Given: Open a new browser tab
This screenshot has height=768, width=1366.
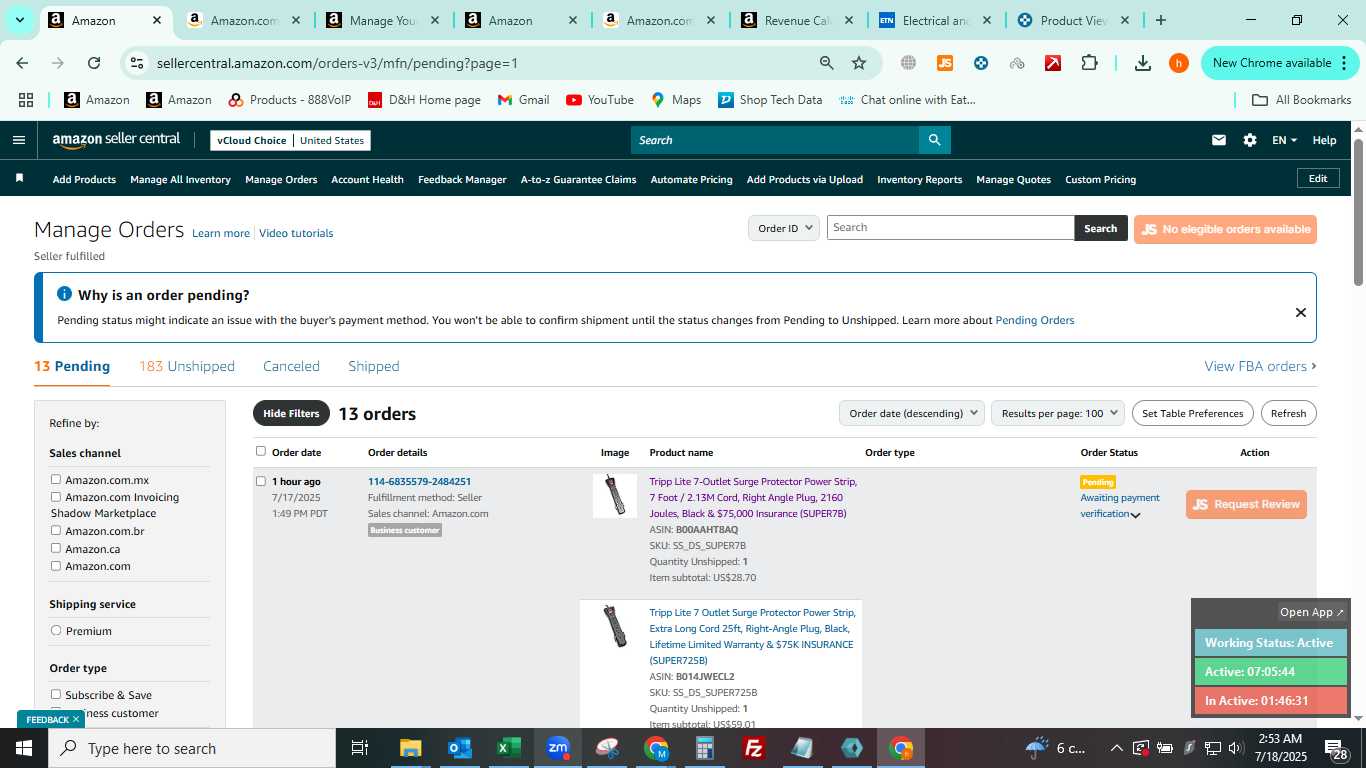Looking at the screenshot, I should click(1160, 20).
